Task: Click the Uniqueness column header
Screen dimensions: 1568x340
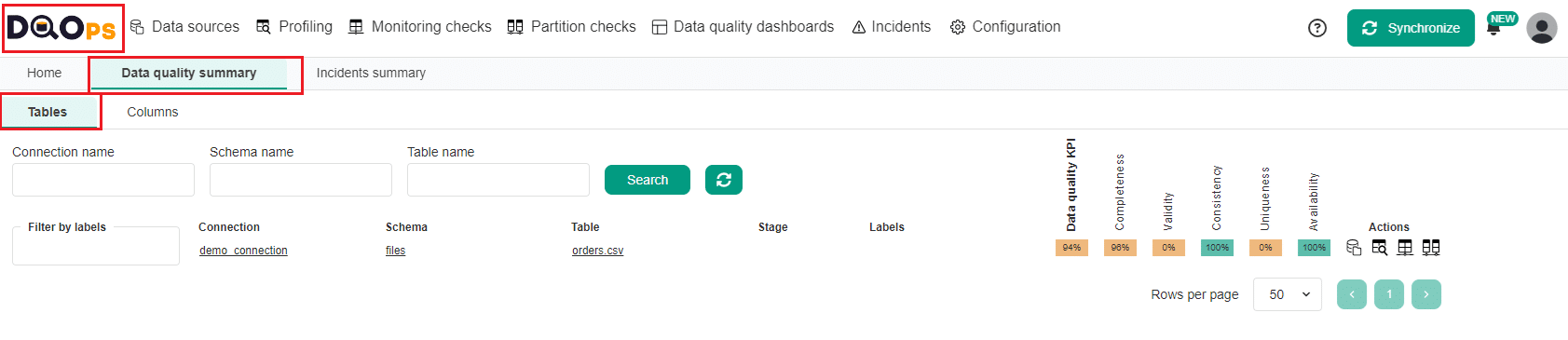Action: tap(1265, 198)
